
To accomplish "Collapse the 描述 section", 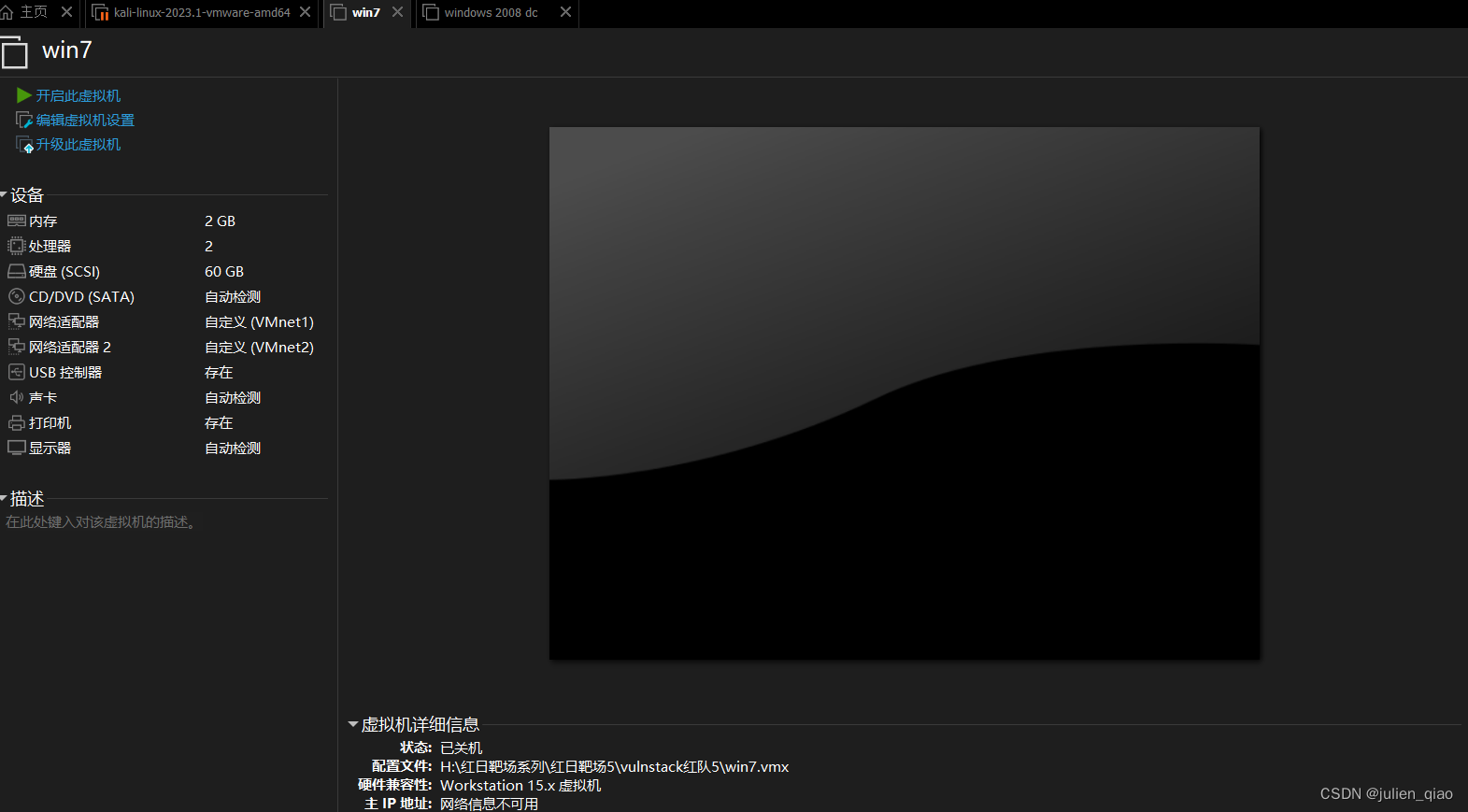I will (x=4, y=498).
